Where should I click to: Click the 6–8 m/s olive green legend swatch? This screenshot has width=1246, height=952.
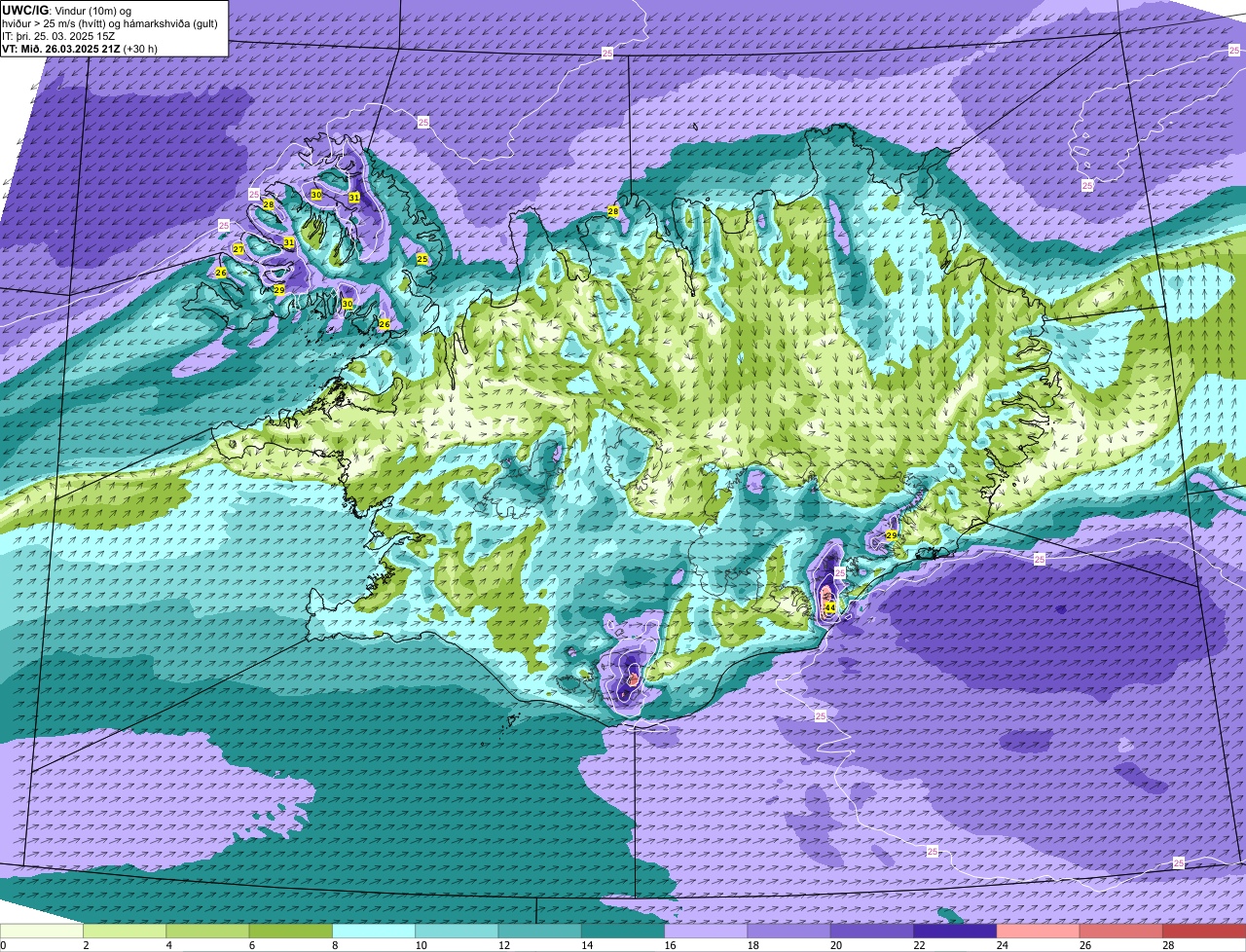pos(291,931)
